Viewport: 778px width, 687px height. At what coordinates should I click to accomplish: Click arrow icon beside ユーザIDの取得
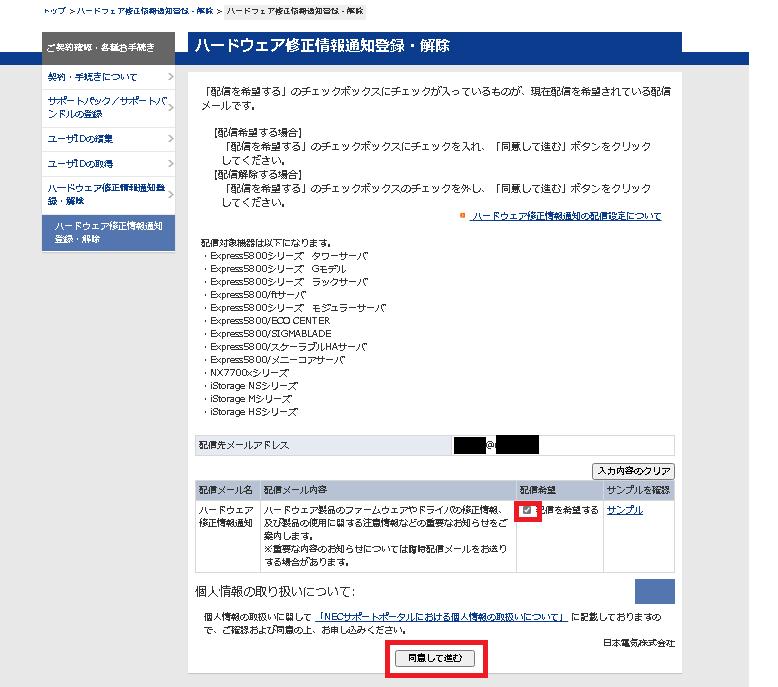(x=171, y=163)
